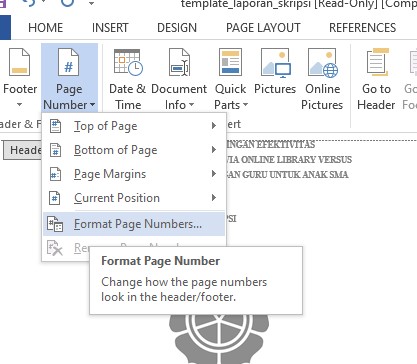The image size is (417, 364).
Task: Choose Bottom of Page menu item
Action: (x=134, y=150)
